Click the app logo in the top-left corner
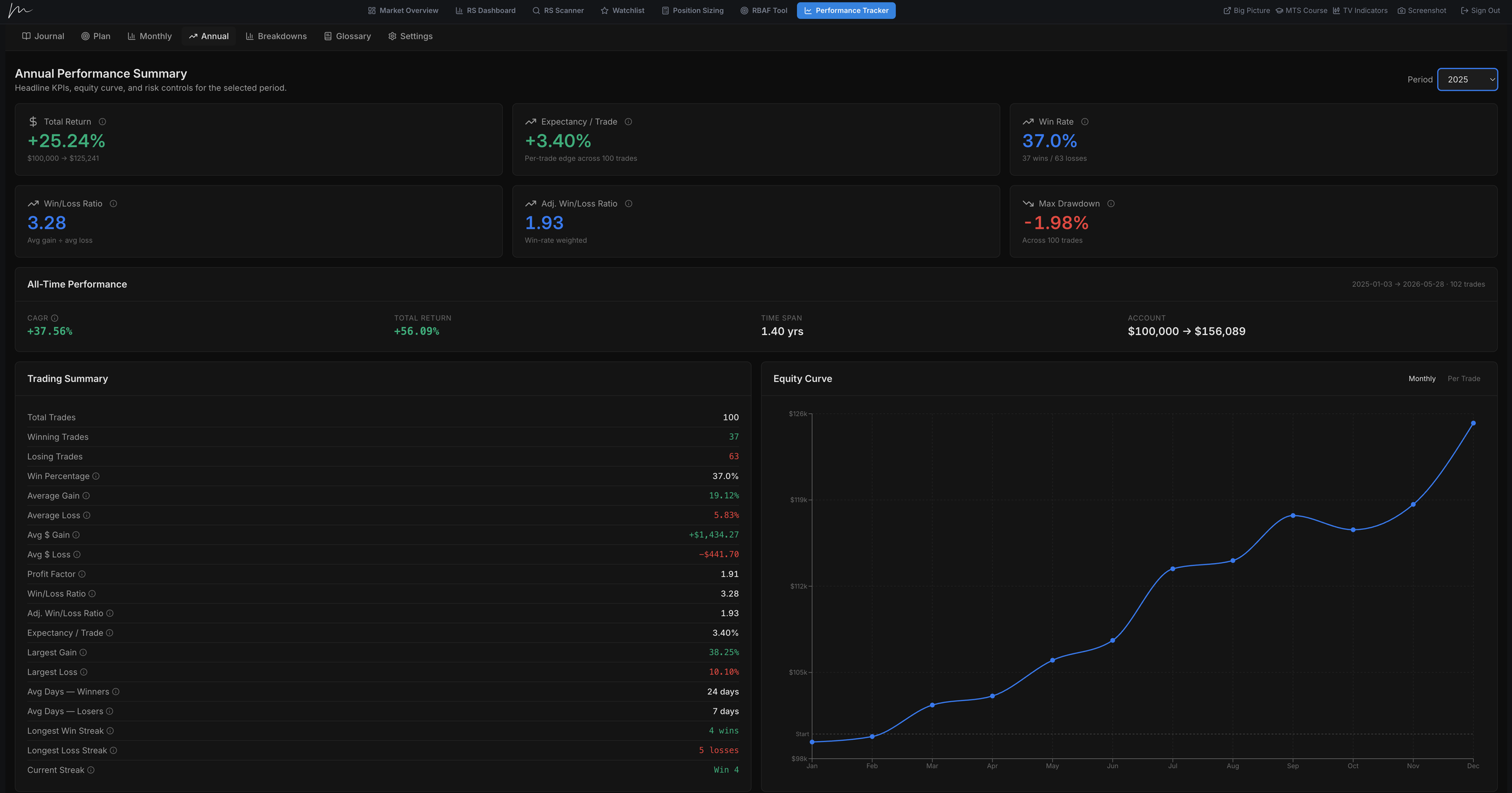This screenshot has width=1512, height=793. (20, 10)
